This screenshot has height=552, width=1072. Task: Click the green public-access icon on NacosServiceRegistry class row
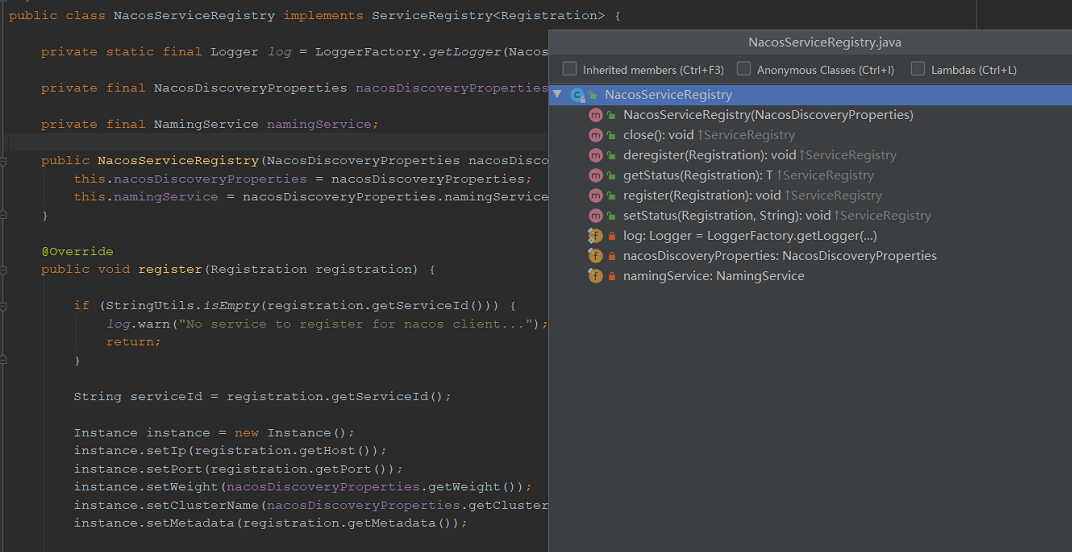(x=593, y=95)
